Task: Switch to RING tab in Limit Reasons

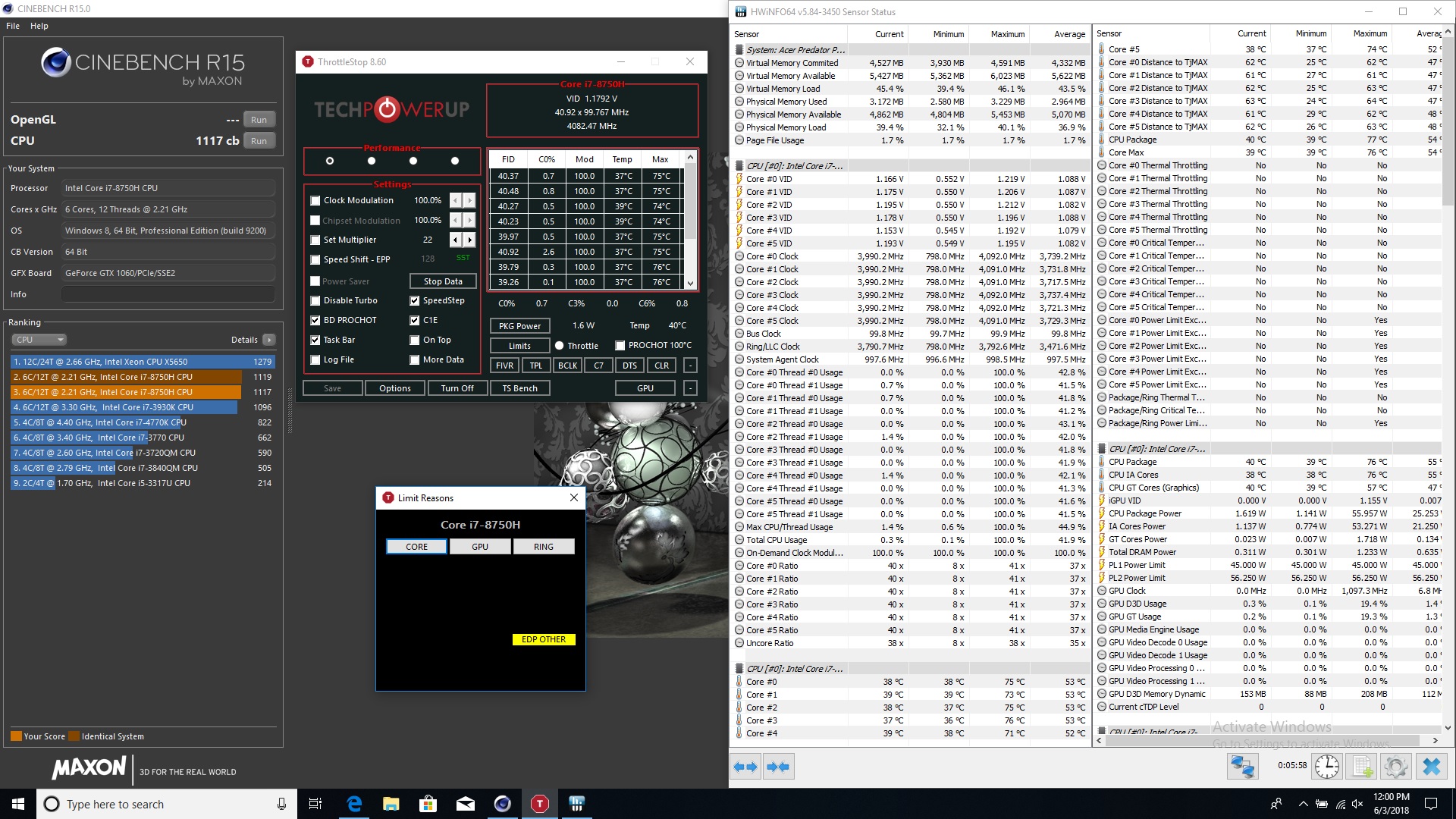Action: click(543, 547)
